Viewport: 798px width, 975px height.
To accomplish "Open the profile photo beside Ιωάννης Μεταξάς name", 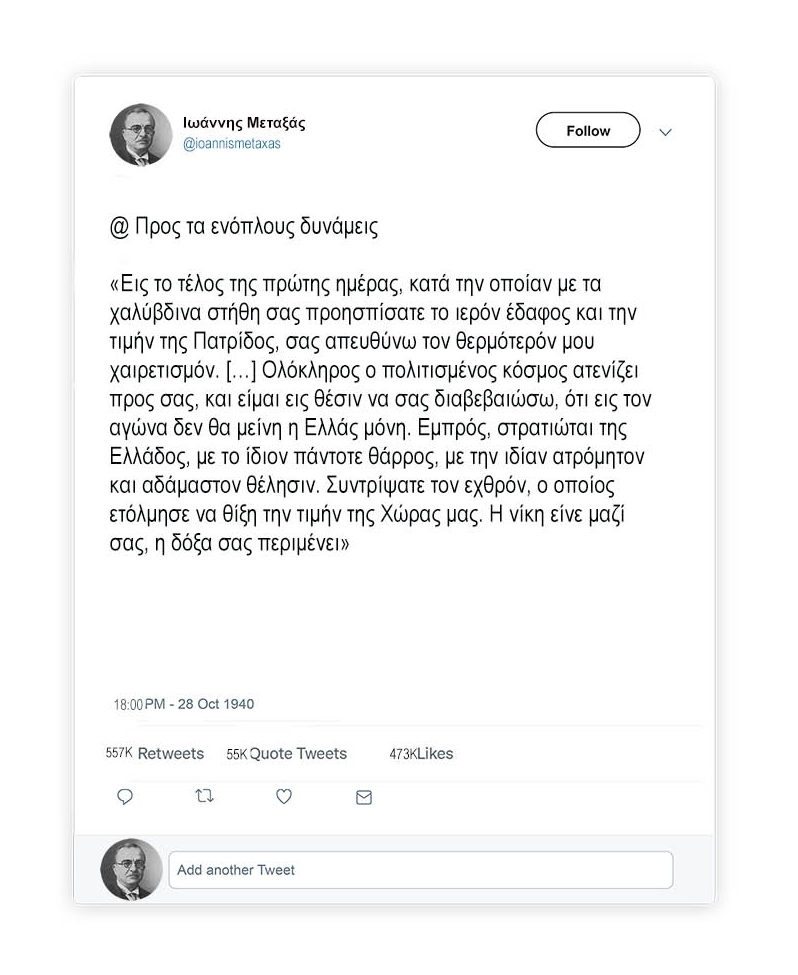I will pyautogui.click(x=141, y=134).
